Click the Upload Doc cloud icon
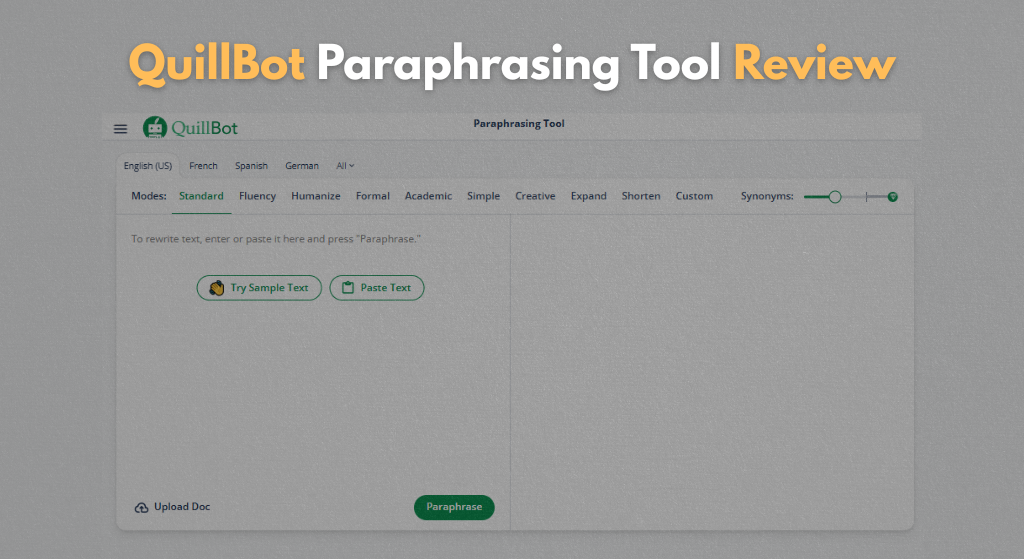 141,508
